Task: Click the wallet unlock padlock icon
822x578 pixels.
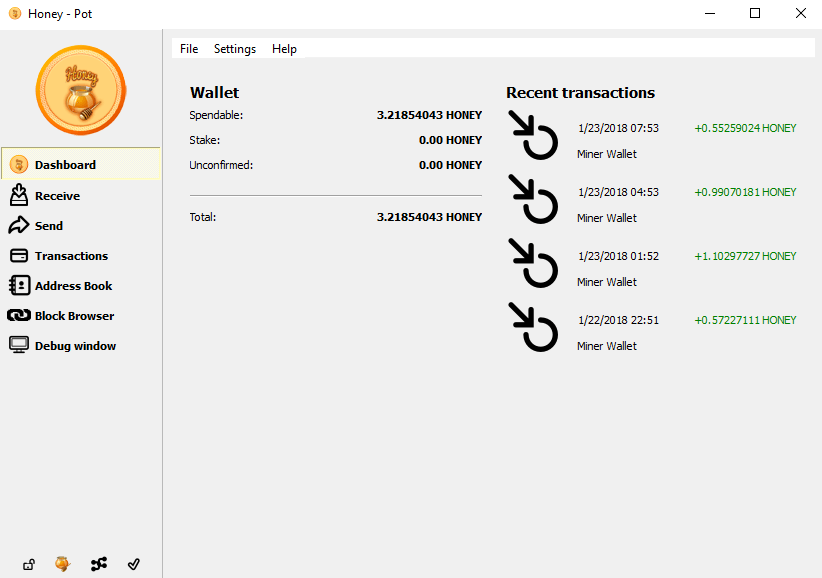Action: click(x=29, y=565)
